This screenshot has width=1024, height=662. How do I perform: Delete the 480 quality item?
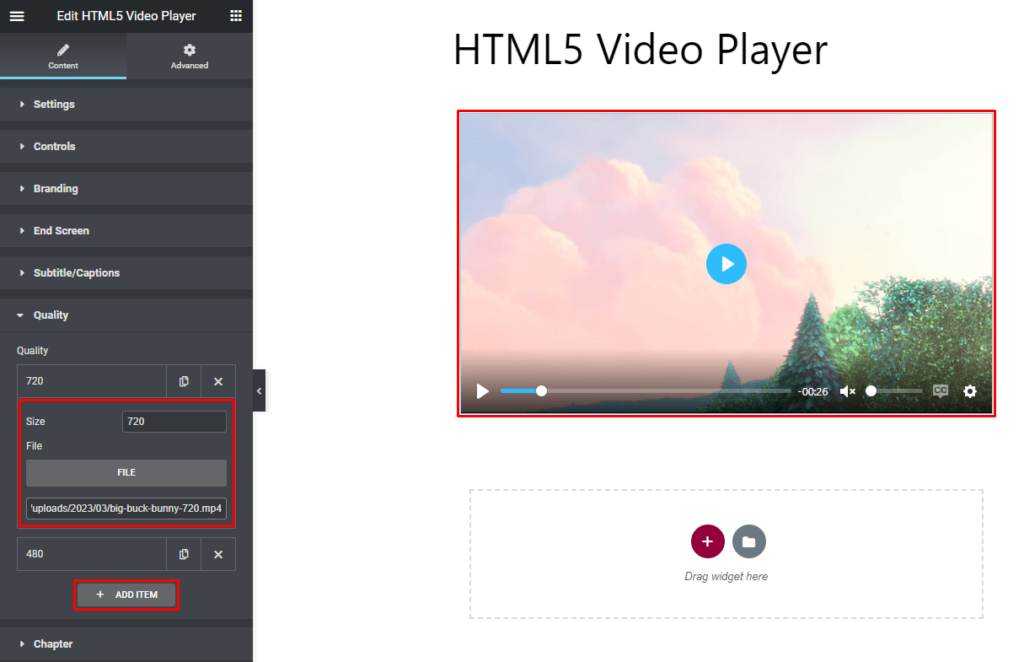point(218,554)
